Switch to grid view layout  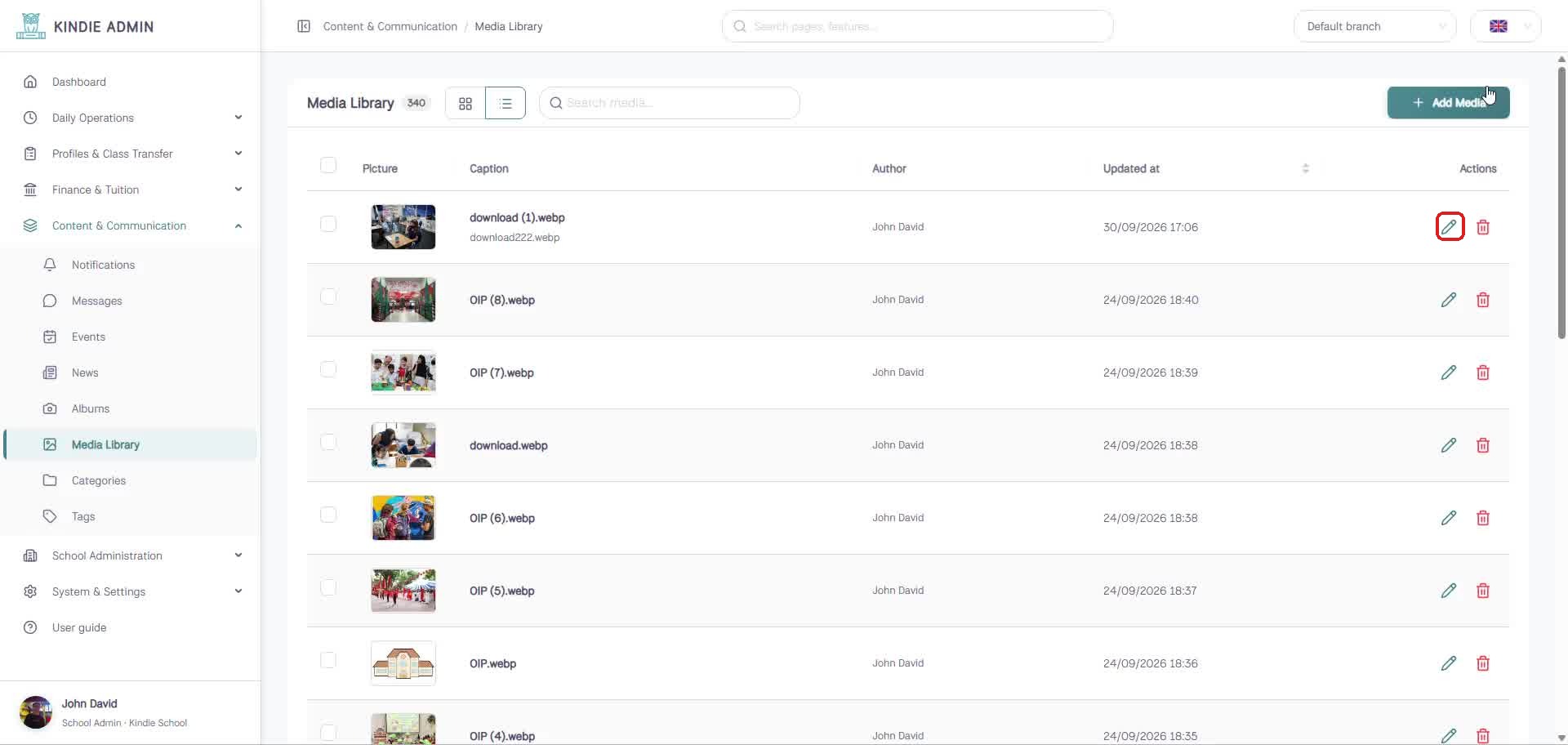tap(465, 103)
